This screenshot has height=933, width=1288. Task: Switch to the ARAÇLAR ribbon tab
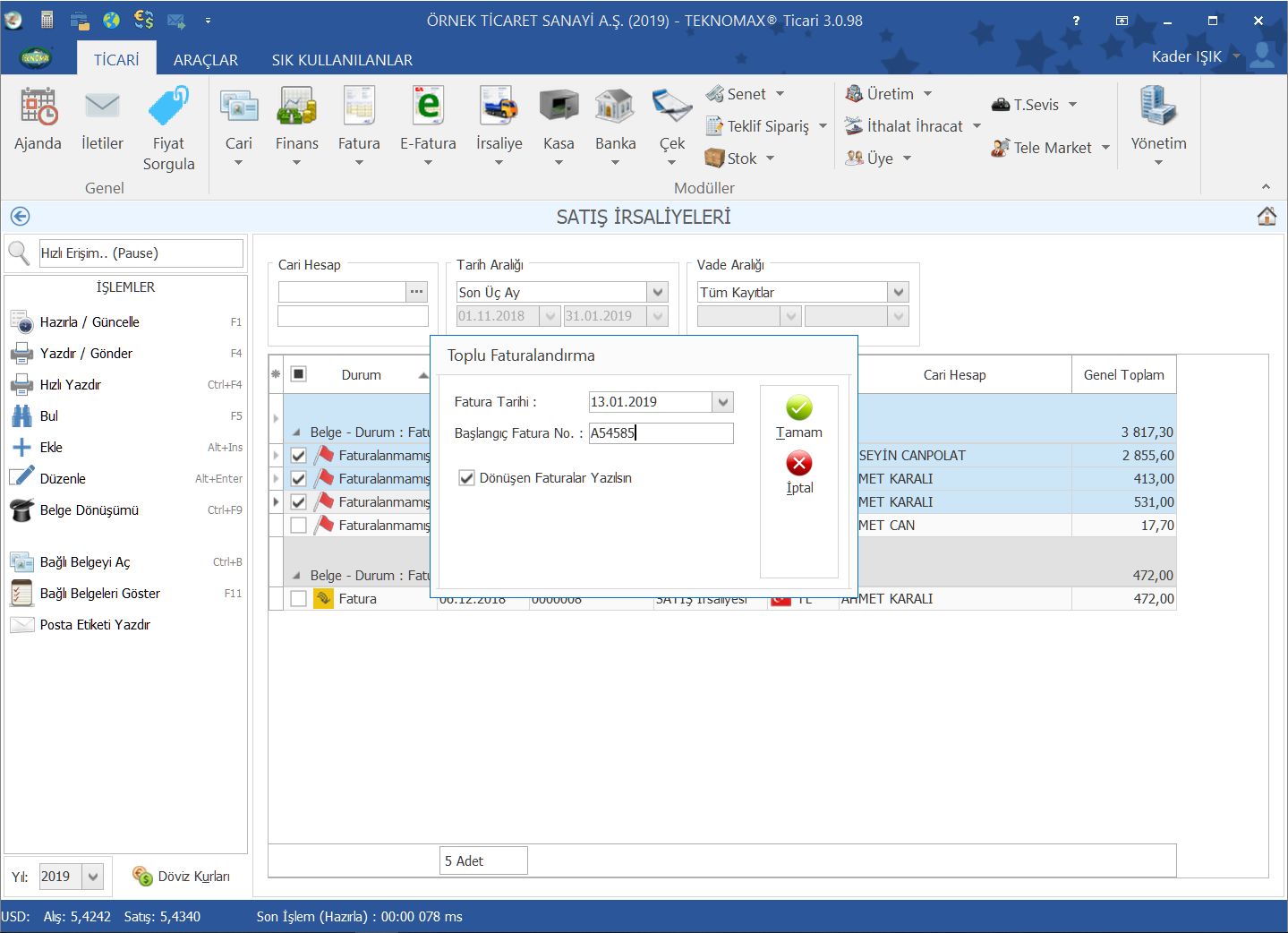pyautogui.click(x=205, y=60)
